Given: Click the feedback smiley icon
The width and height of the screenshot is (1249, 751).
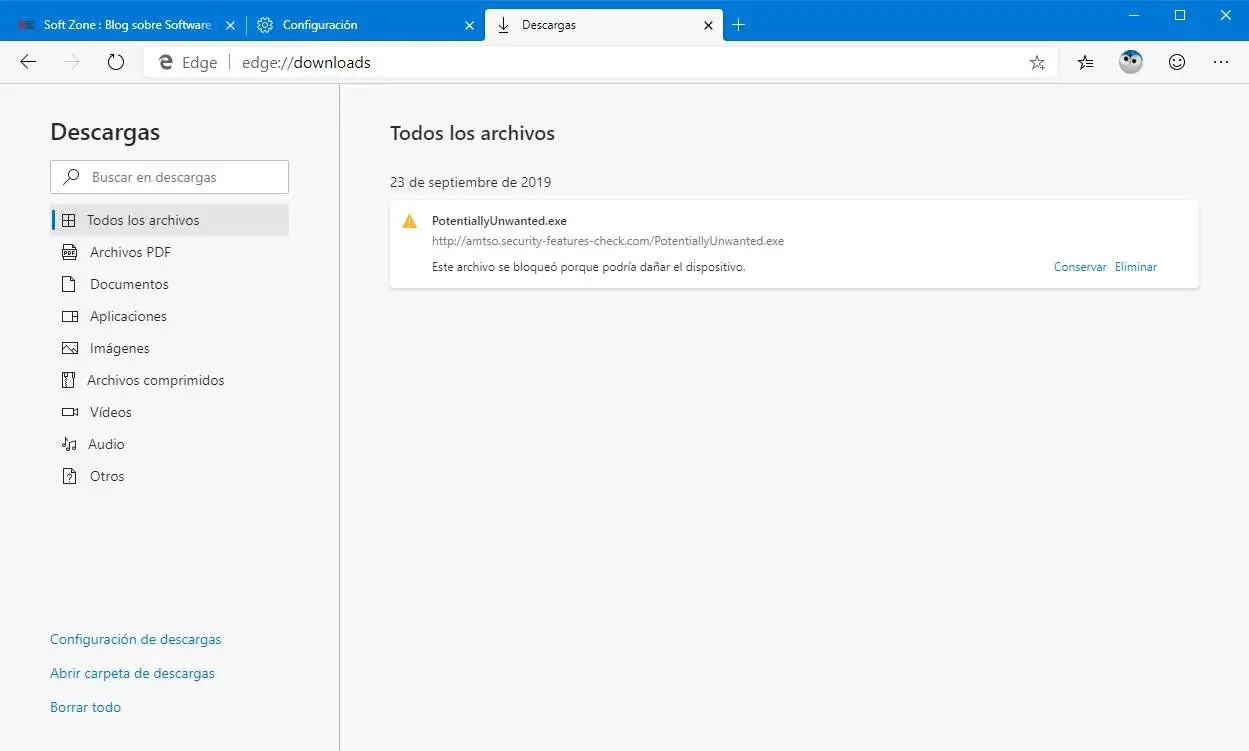Looking at the screenshot, I should [1177, 62].
